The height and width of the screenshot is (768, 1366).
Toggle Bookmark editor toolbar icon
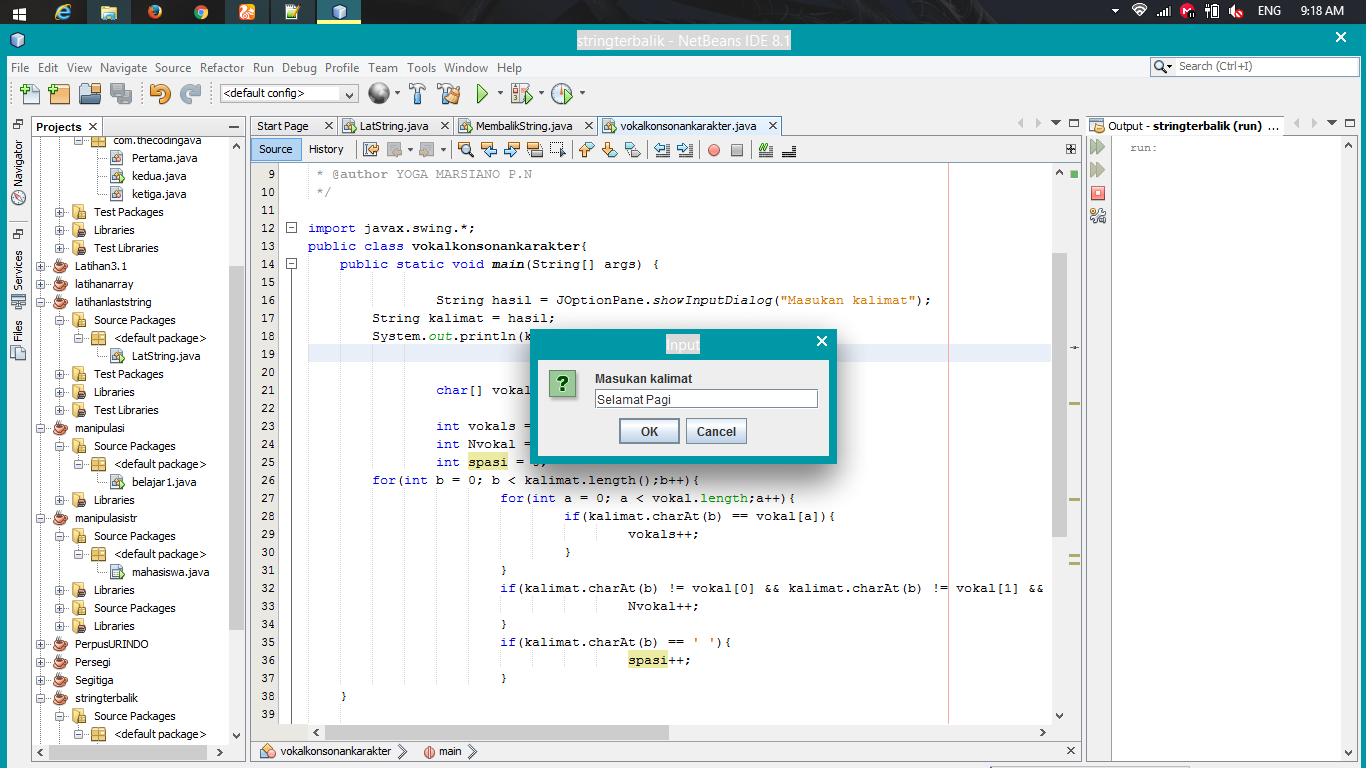[632, 150]
